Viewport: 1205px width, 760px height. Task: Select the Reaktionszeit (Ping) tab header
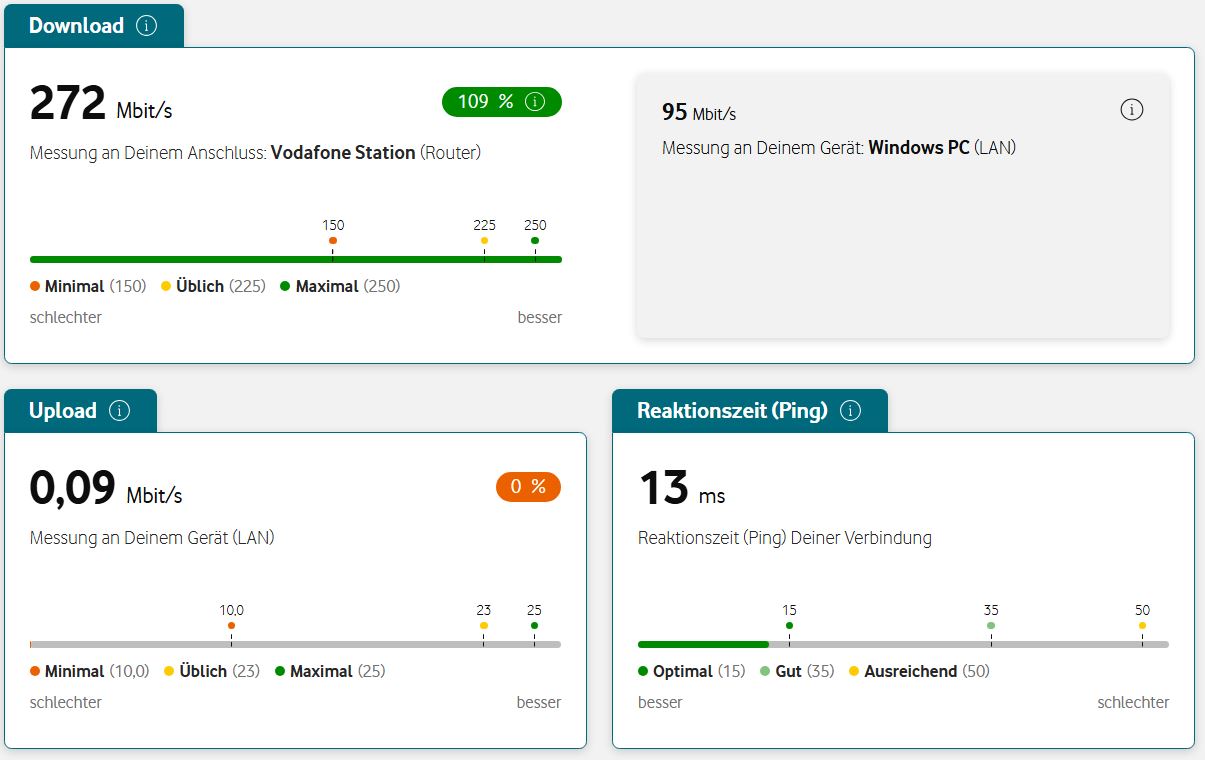(750, 411)
